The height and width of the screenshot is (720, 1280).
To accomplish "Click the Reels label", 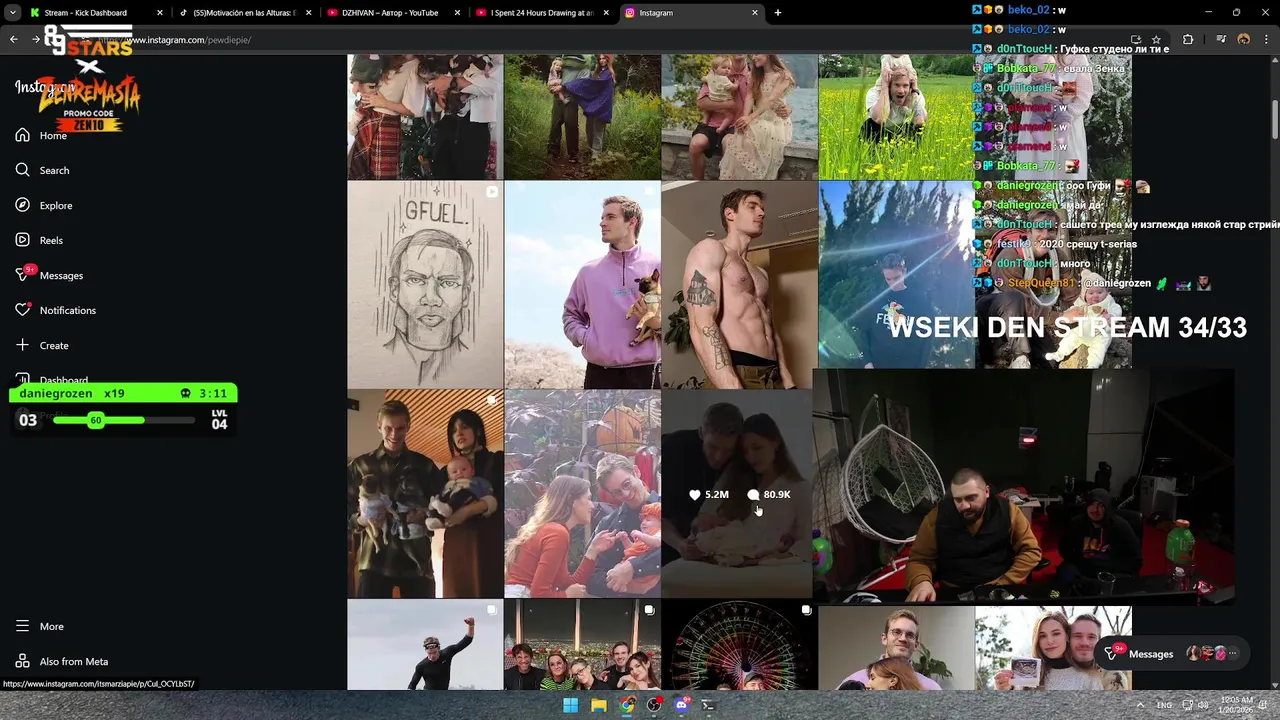I will coord(51,241).
